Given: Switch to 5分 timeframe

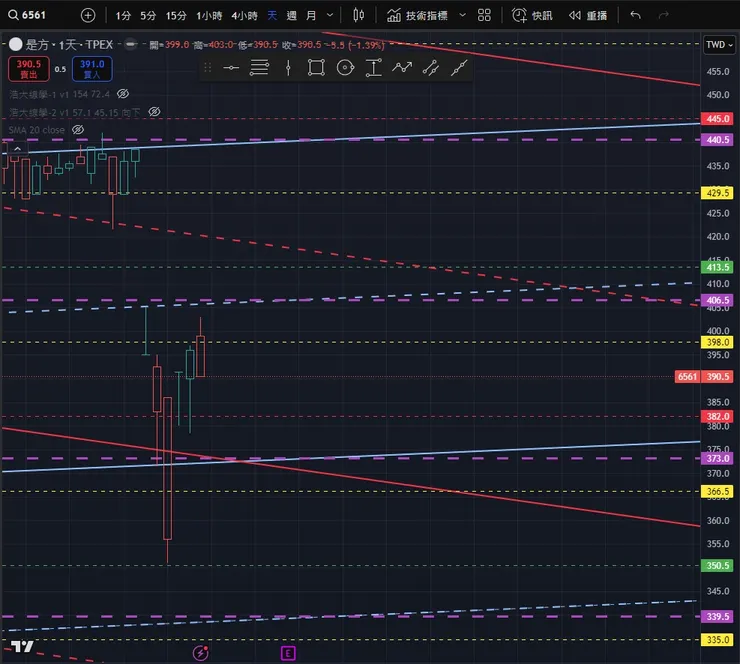Looking at the screenshot, I should click(148, 16).
